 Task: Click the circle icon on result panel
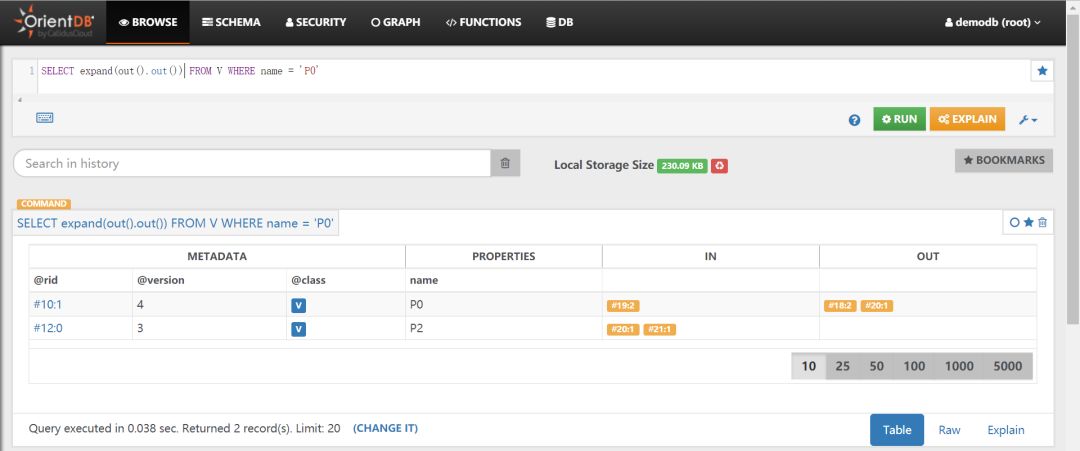pos(1014,222)
